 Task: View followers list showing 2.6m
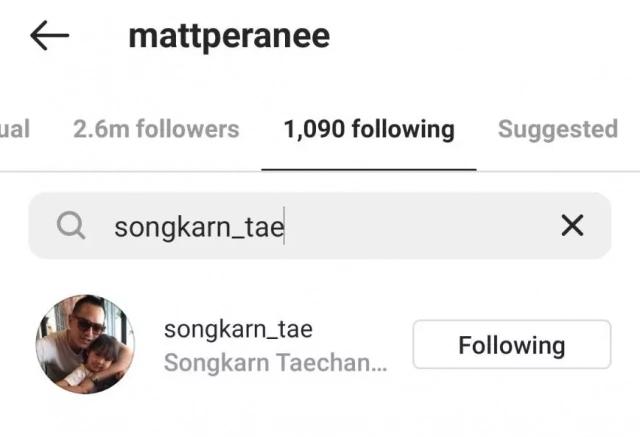[x=156, y=129]
